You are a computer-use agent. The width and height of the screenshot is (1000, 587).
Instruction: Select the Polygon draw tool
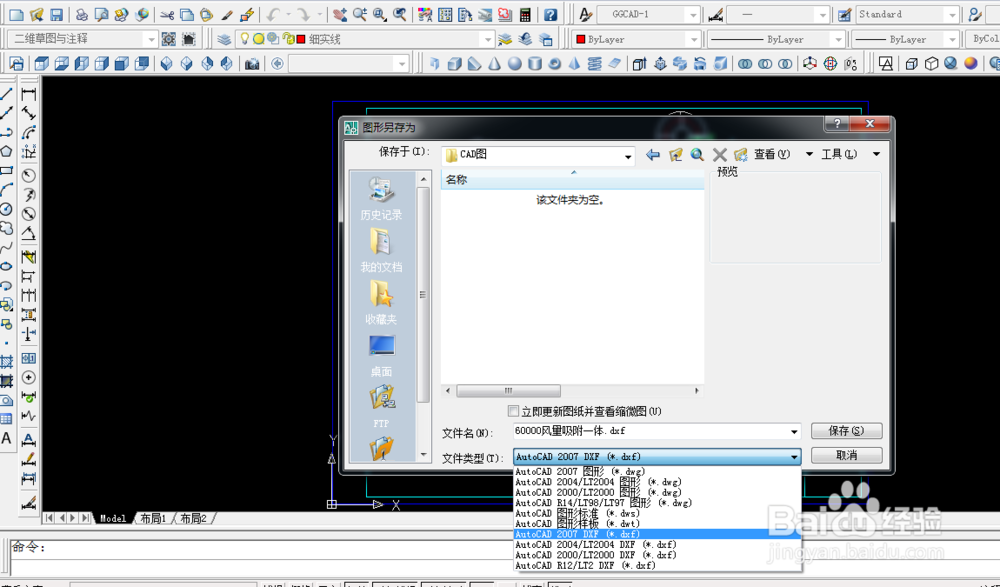tap(6, 151)
